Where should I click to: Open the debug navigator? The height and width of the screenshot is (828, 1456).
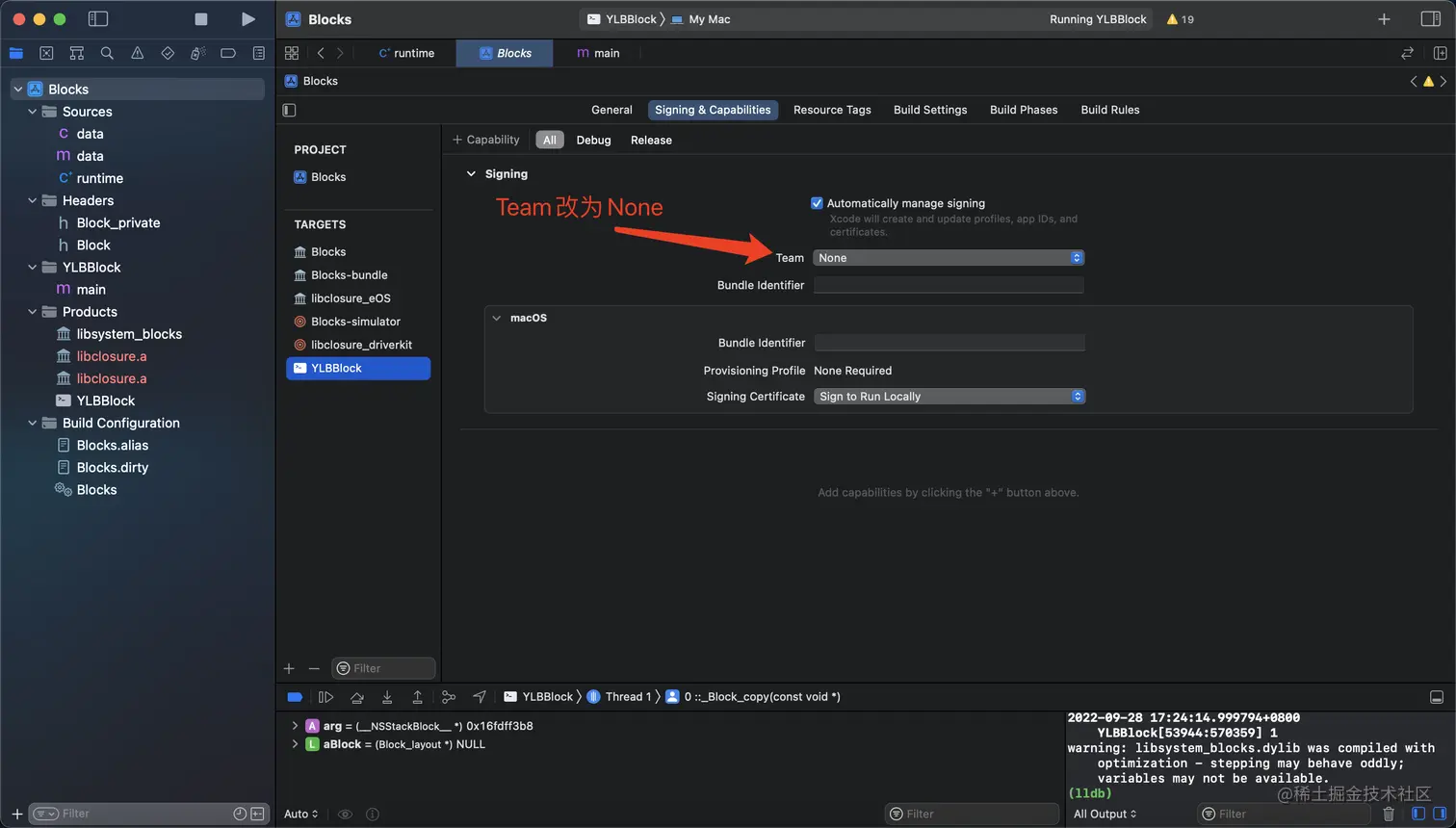click(197, 53)
